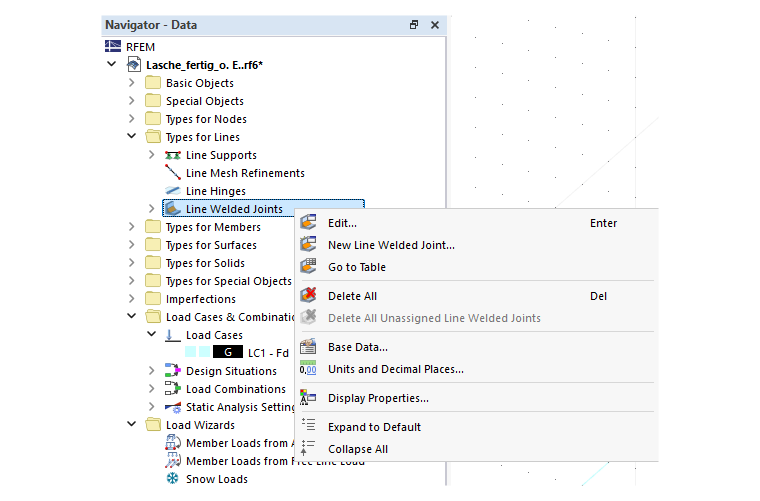
Task: Expand the Types for Nodes folder
Action: point(131,118)
